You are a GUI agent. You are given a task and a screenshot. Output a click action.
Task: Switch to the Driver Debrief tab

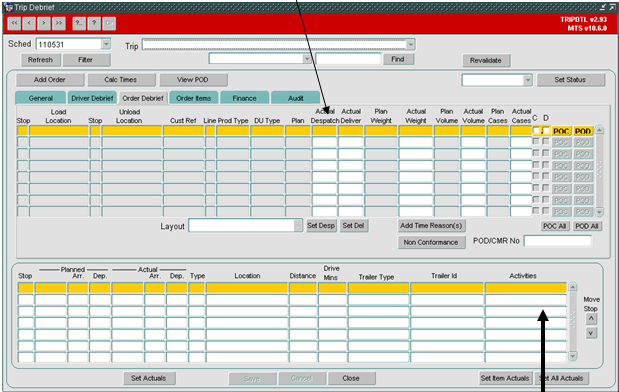(x=92, y=98)
